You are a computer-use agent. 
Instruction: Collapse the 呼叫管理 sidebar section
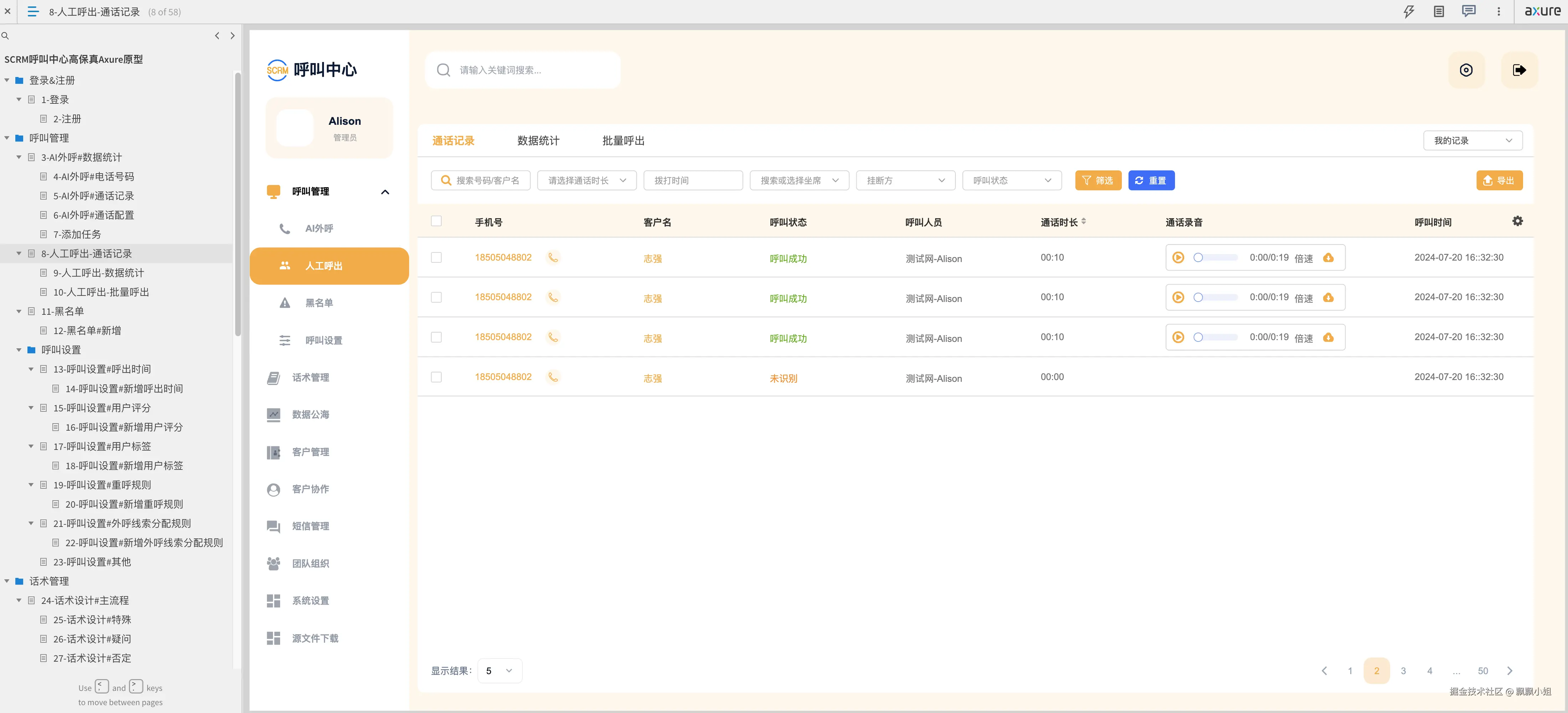pos(385,192)
